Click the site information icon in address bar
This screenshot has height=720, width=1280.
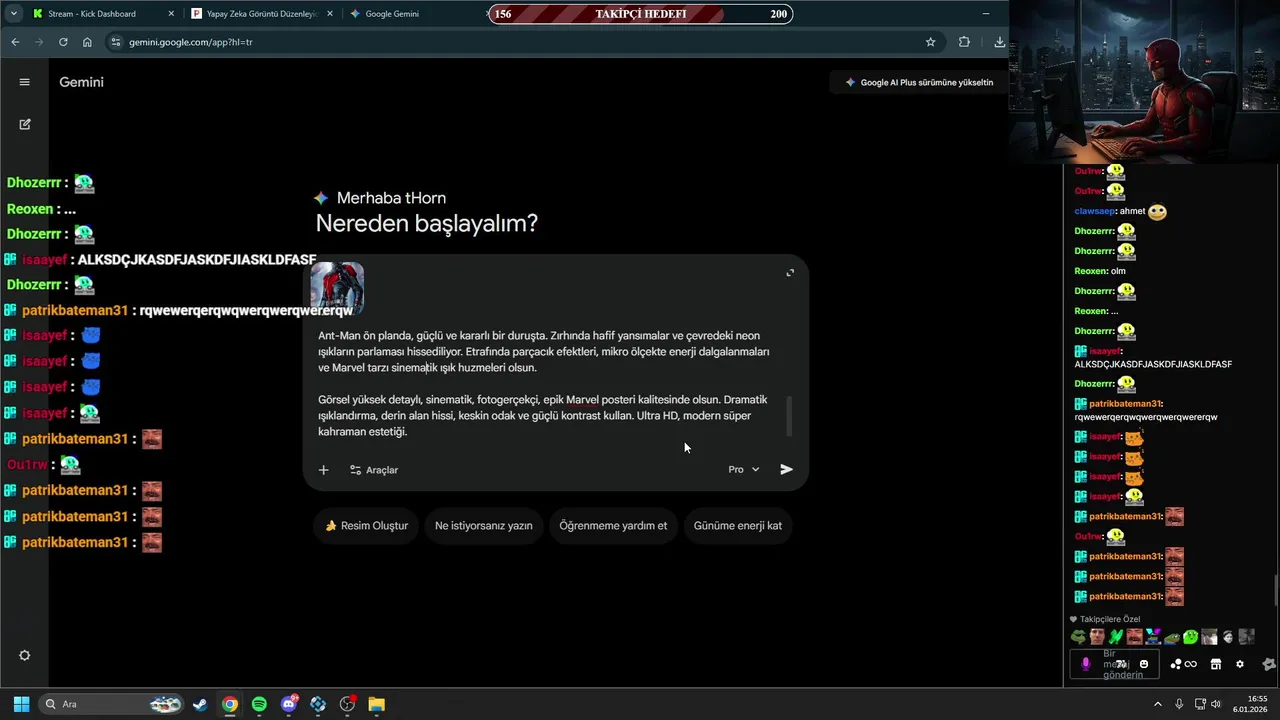[x=116, y=42]
